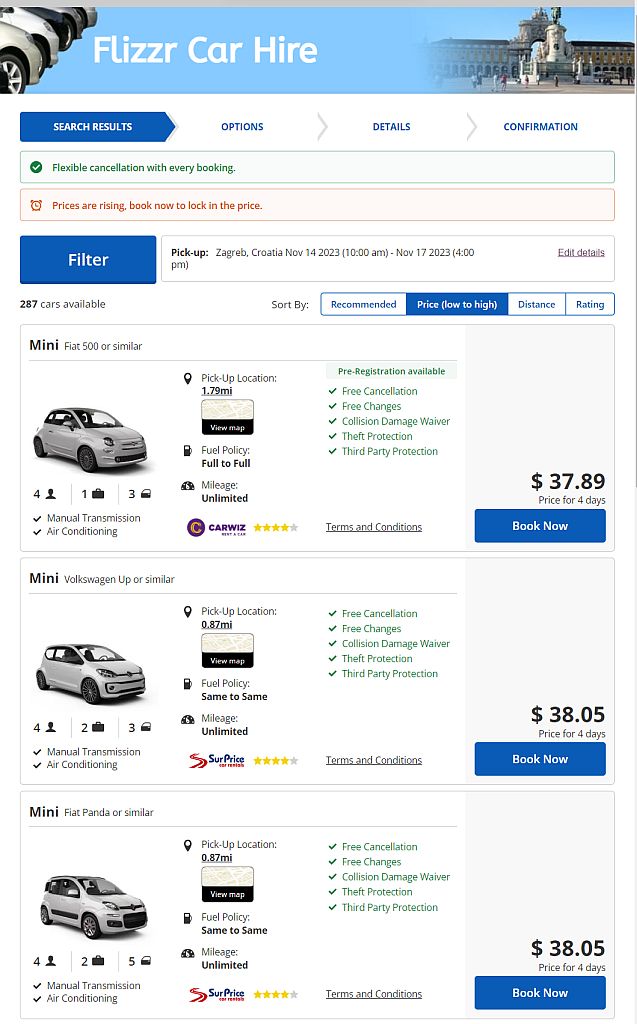The width and height of the screenshot is (637, 1024).
Task: Click the mileage icon next to Unlimited on Fiat 500
Action: 186,485
